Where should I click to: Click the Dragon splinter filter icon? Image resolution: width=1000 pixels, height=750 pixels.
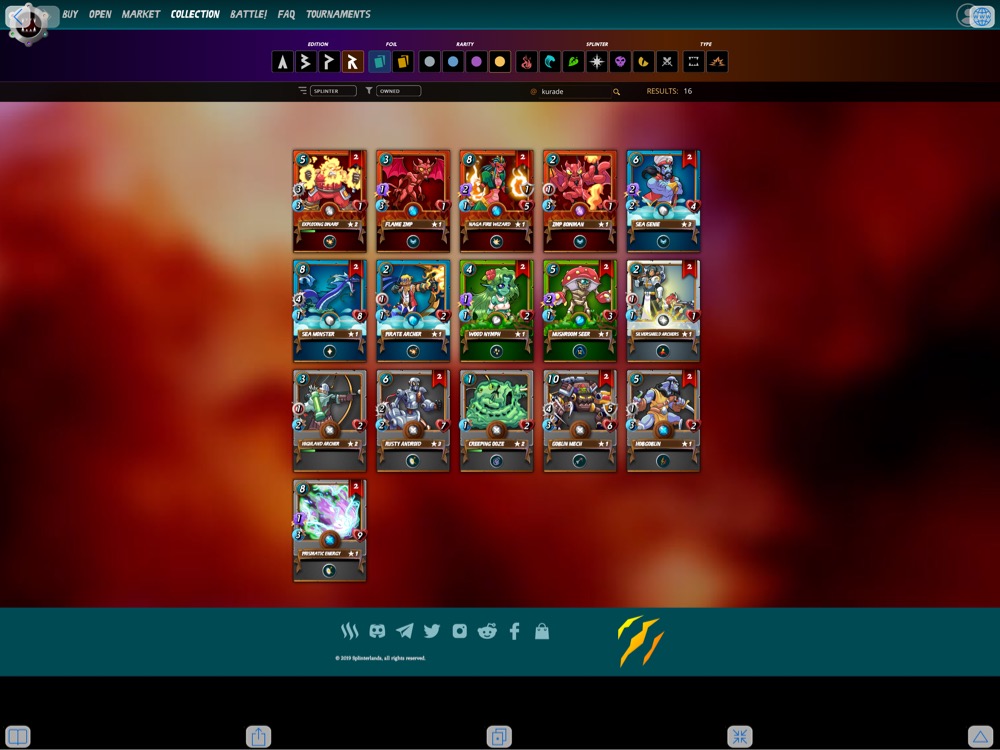(x=644, y=62)
